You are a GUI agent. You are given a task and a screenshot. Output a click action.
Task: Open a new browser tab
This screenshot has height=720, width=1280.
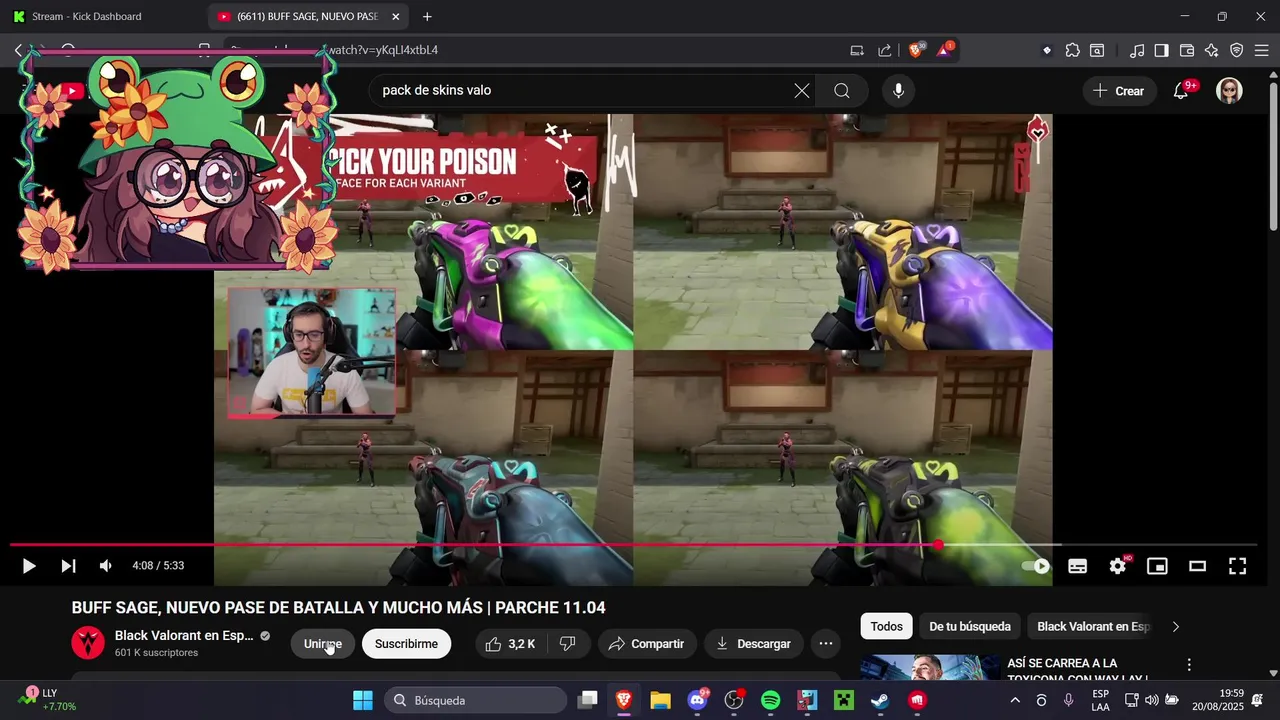427,17
